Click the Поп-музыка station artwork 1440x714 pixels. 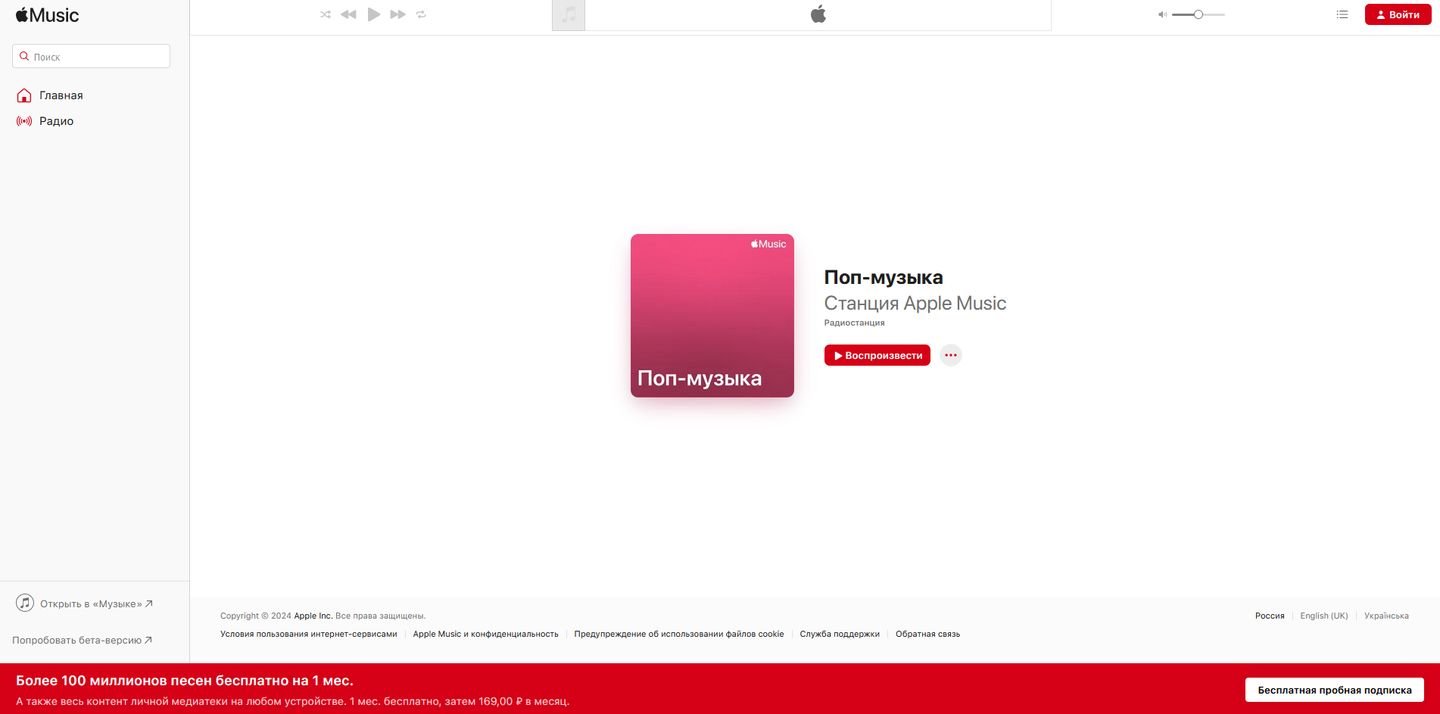point(712,316)
